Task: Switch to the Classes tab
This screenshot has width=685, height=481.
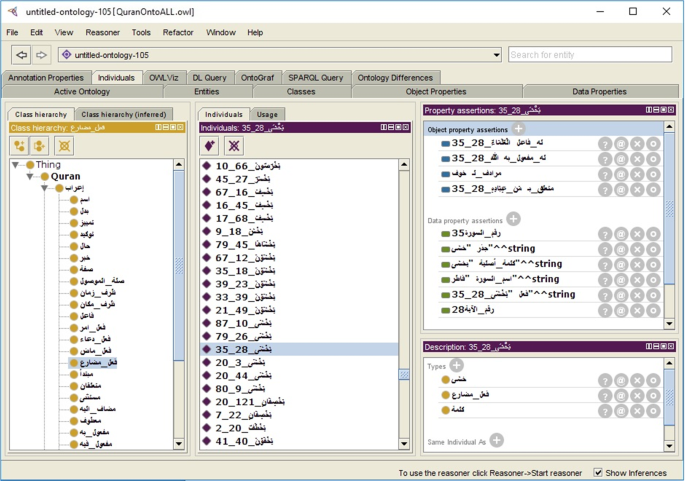Action: [x=301, y=92]
